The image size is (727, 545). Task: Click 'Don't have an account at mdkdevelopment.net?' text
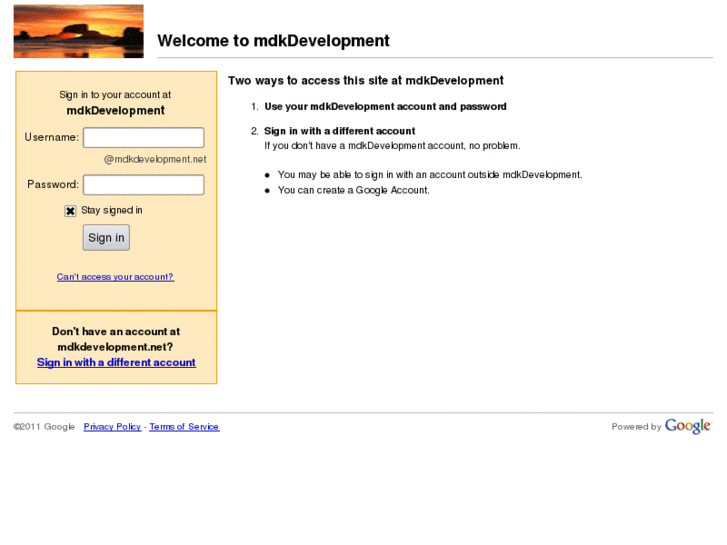(116, 339)
